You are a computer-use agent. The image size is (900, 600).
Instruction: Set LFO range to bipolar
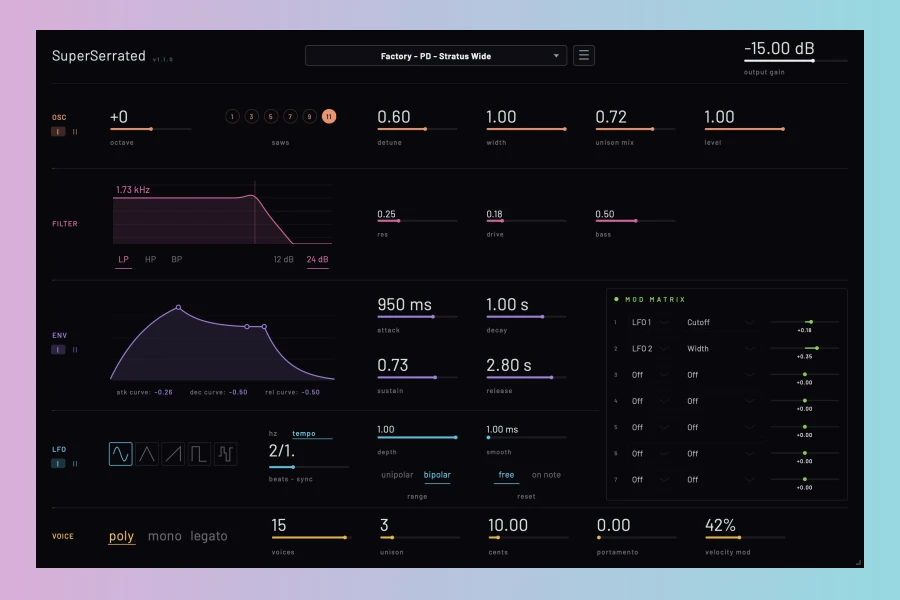(437, 475)
